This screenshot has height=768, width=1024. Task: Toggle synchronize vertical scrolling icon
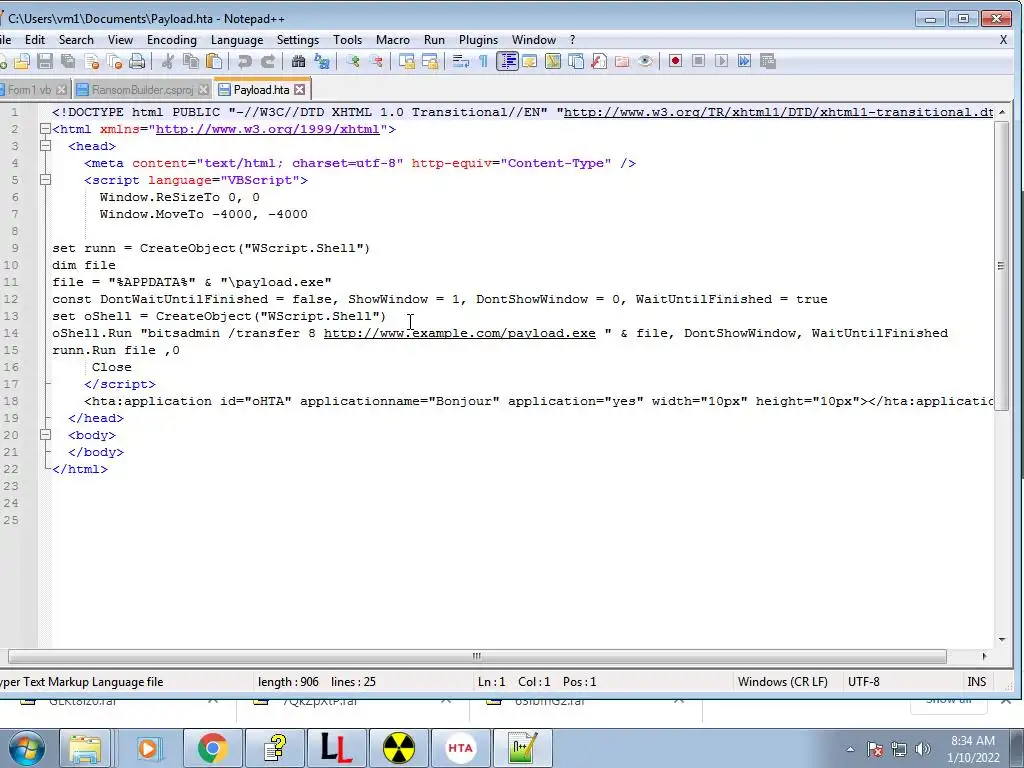point(407,61)
